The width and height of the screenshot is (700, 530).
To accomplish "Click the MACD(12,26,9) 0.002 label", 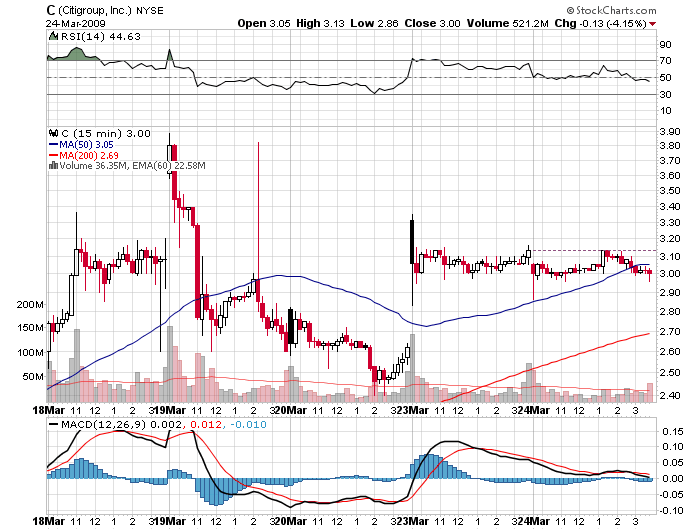I will 121,424.
